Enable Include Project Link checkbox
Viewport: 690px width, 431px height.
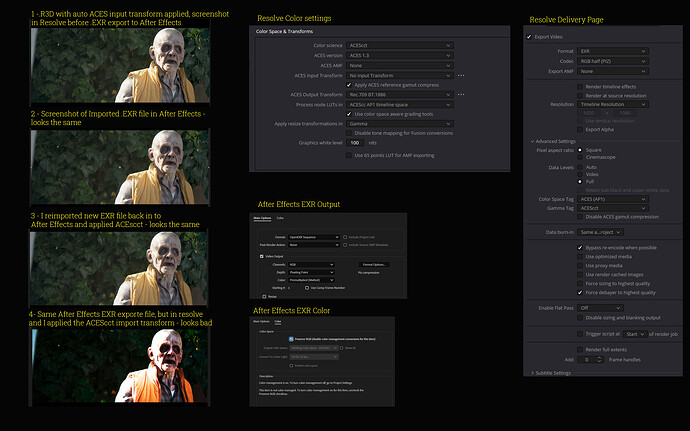[345, 237]
